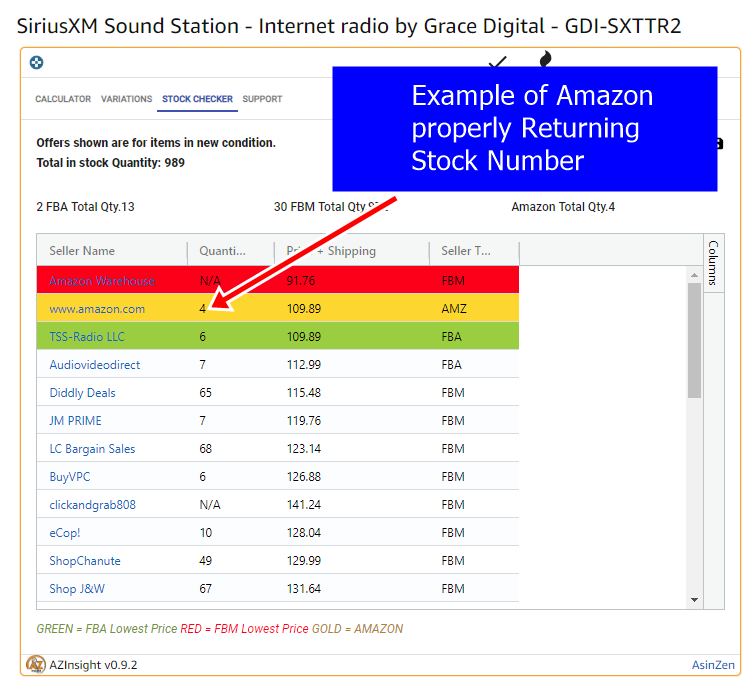Click the 131.64 price for Shop J&W
The image size is (755, 677).
(x=304, y=588)
